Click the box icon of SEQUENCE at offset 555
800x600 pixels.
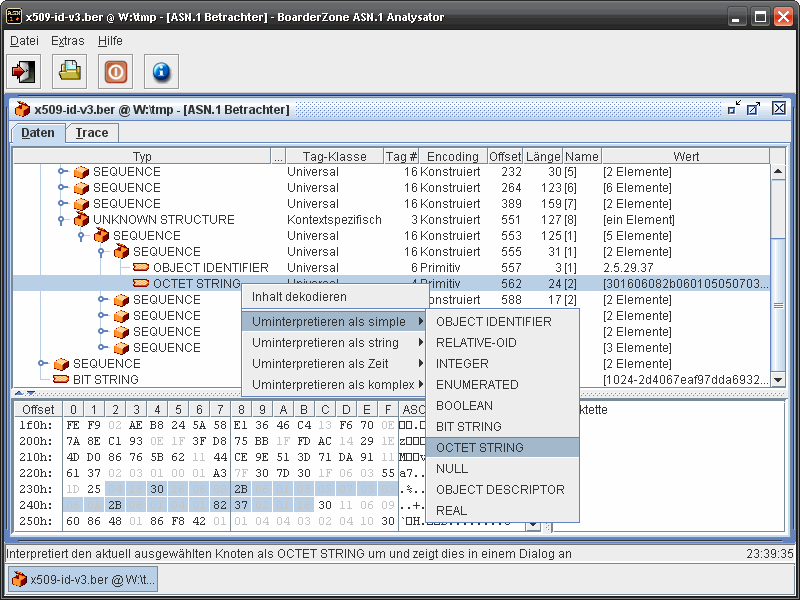tap(121, 252)
